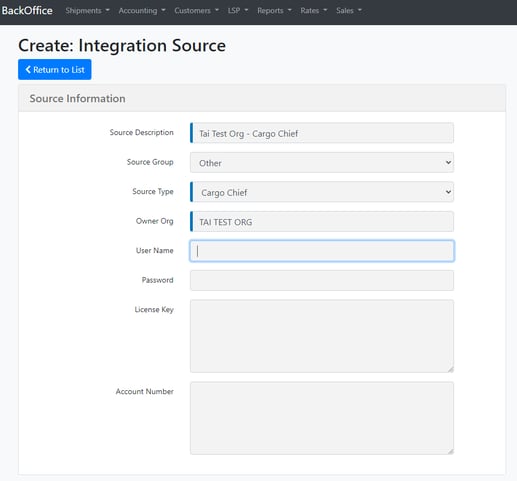Click the Return to List button

[55, 69]
